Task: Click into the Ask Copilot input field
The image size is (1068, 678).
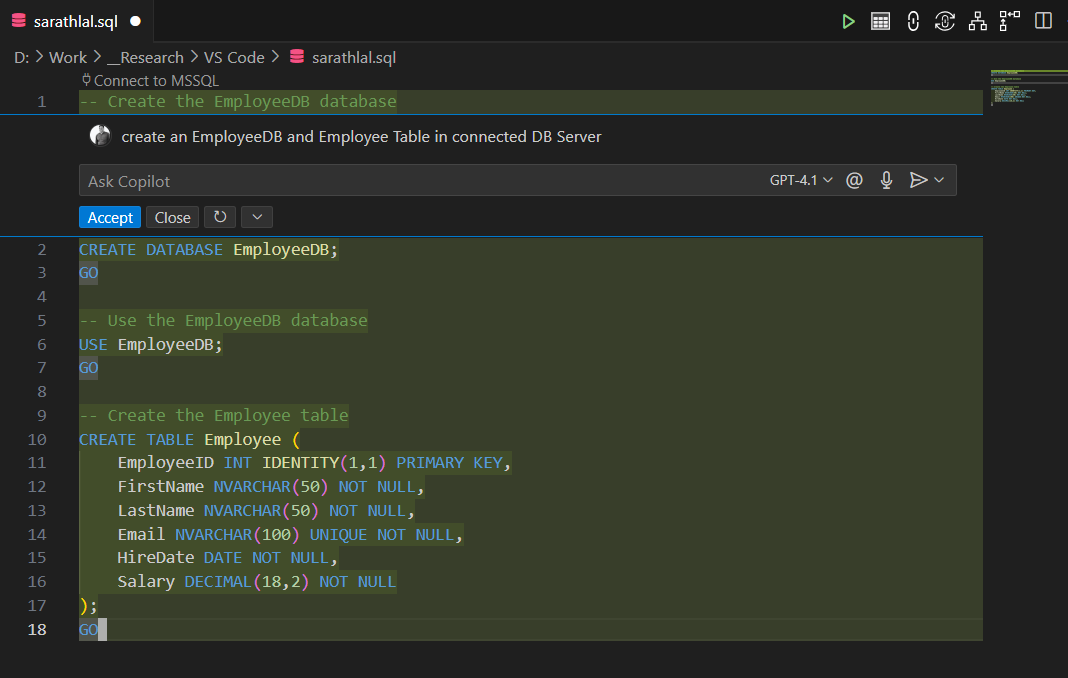Action: tap(400, 181)
